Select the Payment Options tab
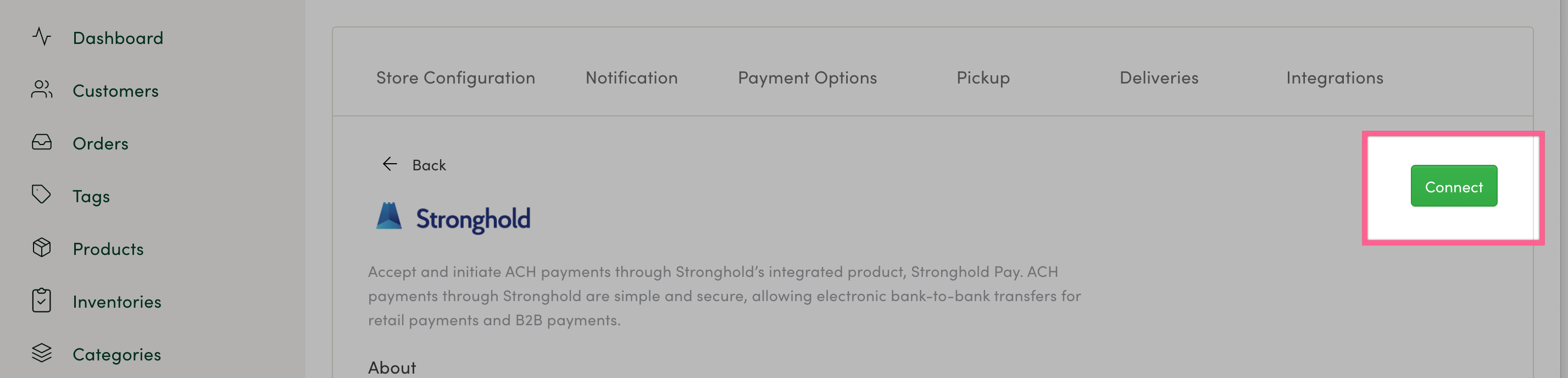Screen dimensions: 1568x378 click(x=807, y=78)
